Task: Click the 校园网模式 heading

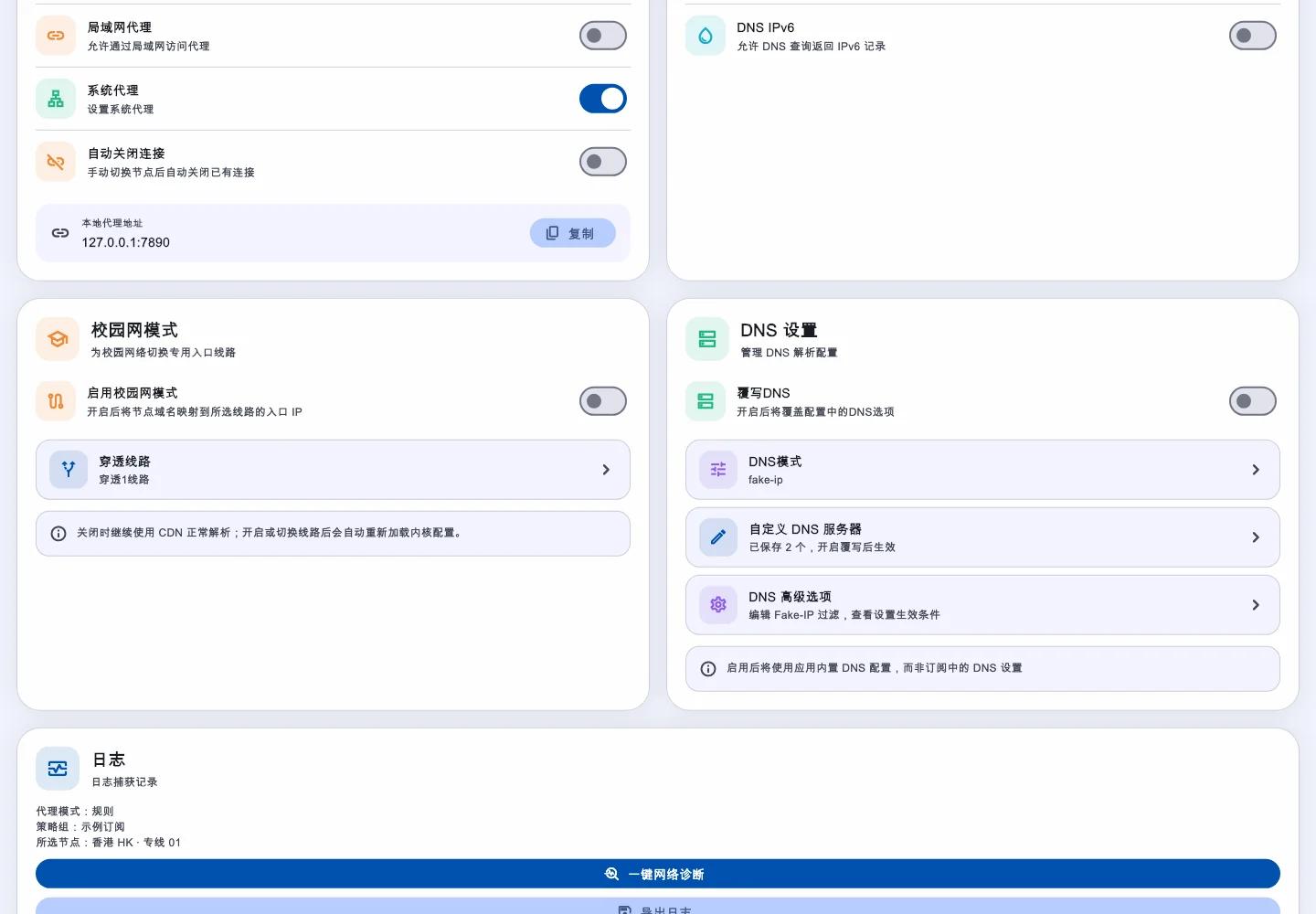Action: pos(134,330)
